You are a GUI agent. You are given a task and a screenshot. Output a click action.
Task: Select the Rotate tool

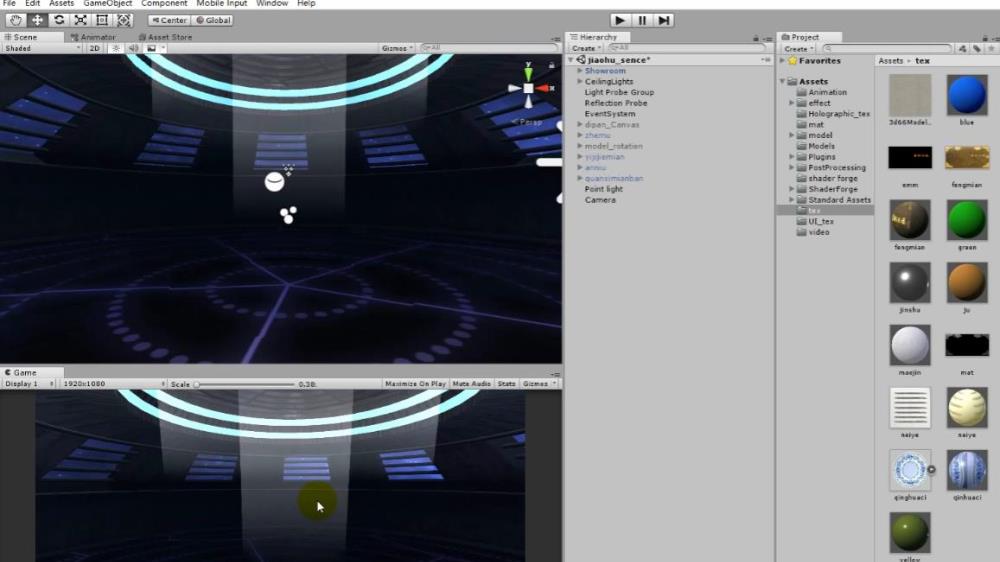coord(59,20)
